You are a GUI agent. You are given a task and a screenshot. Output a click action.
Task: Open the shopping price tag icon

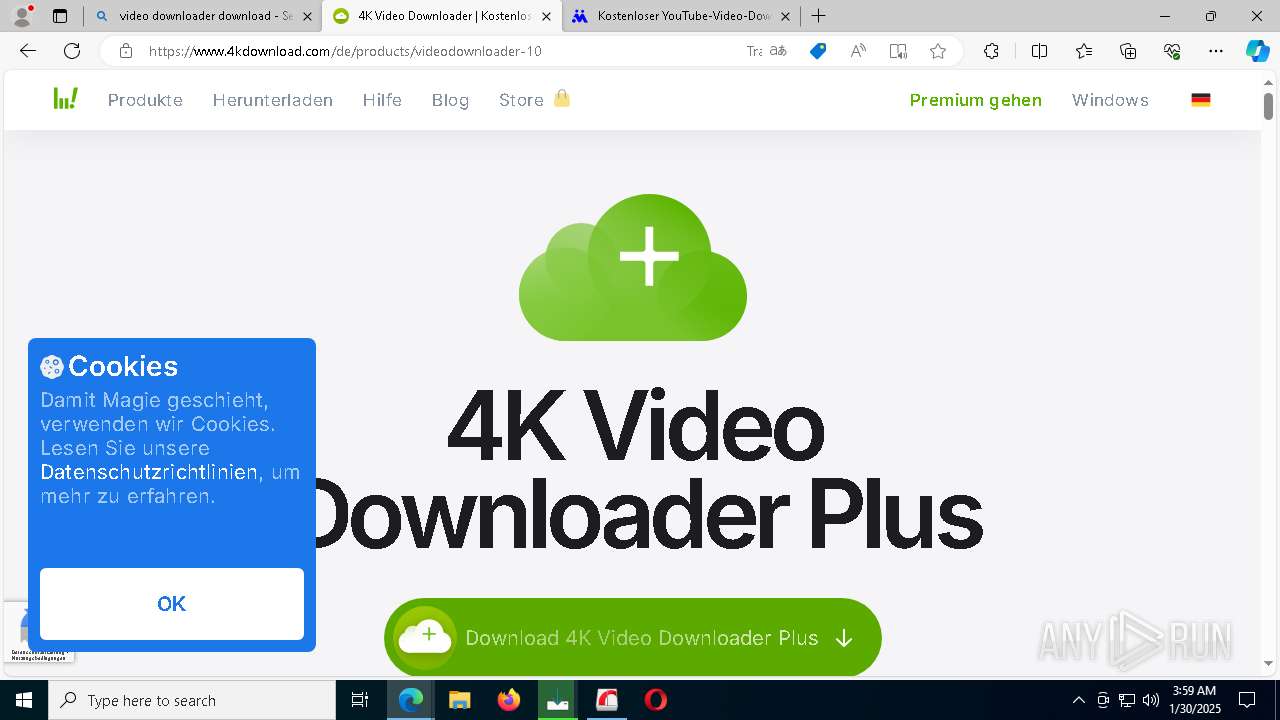(x=818, y=51)
